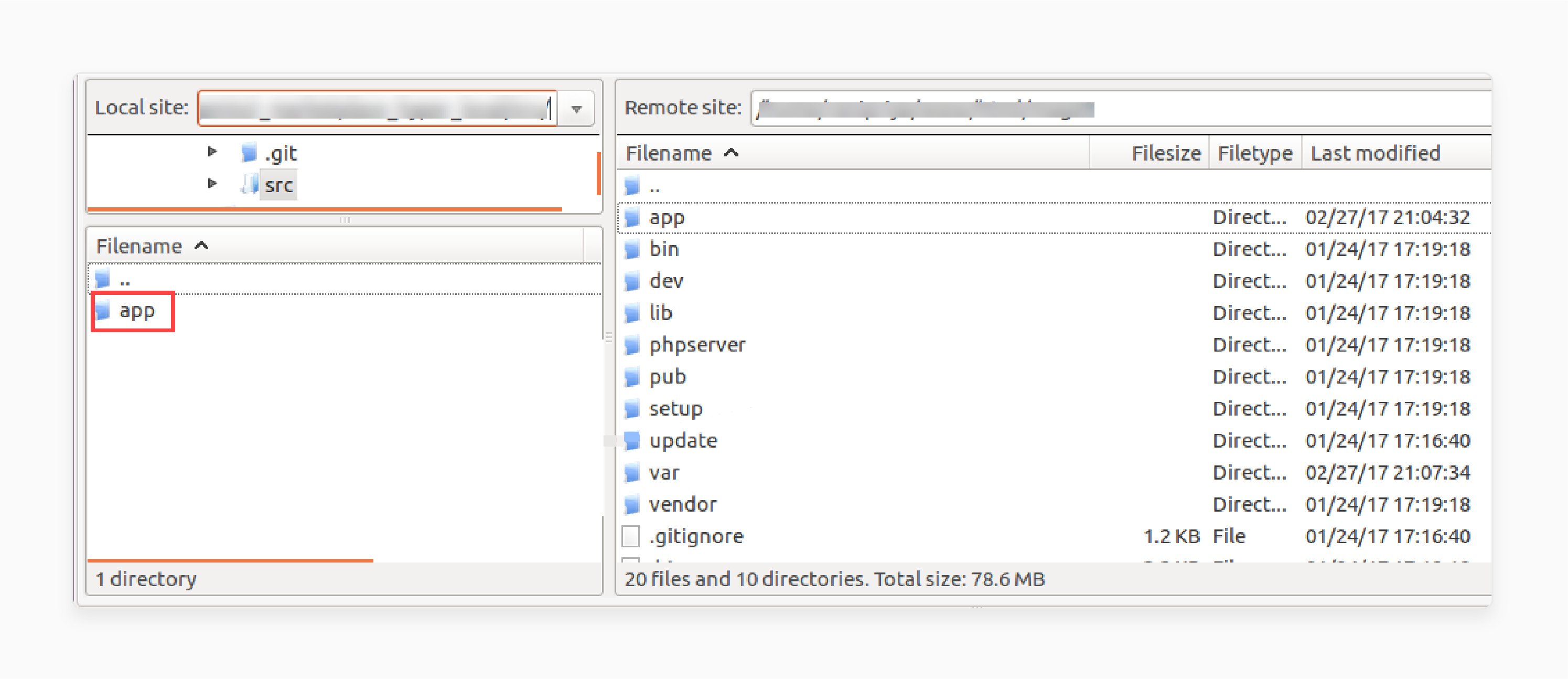Select the remote parent directory '..' row

click(x=1054, y=186)
